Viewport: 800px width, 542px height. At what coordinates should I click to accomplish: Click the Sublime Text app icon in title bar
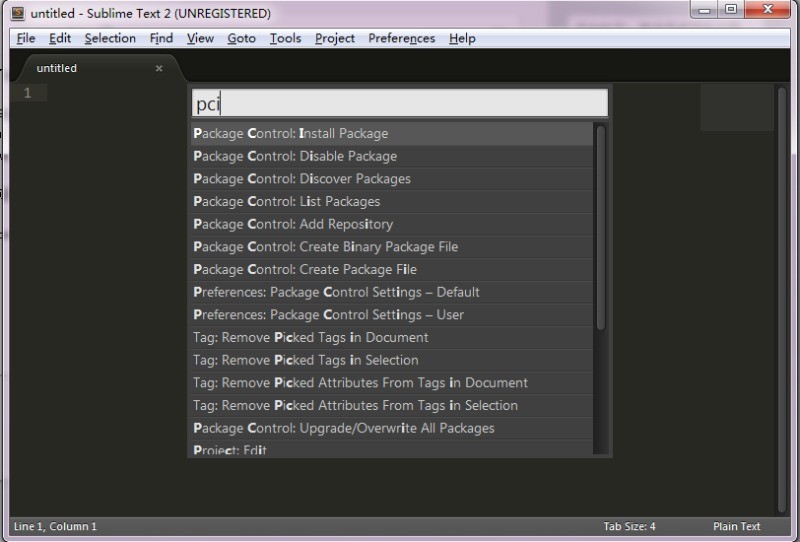coord(17,13)
